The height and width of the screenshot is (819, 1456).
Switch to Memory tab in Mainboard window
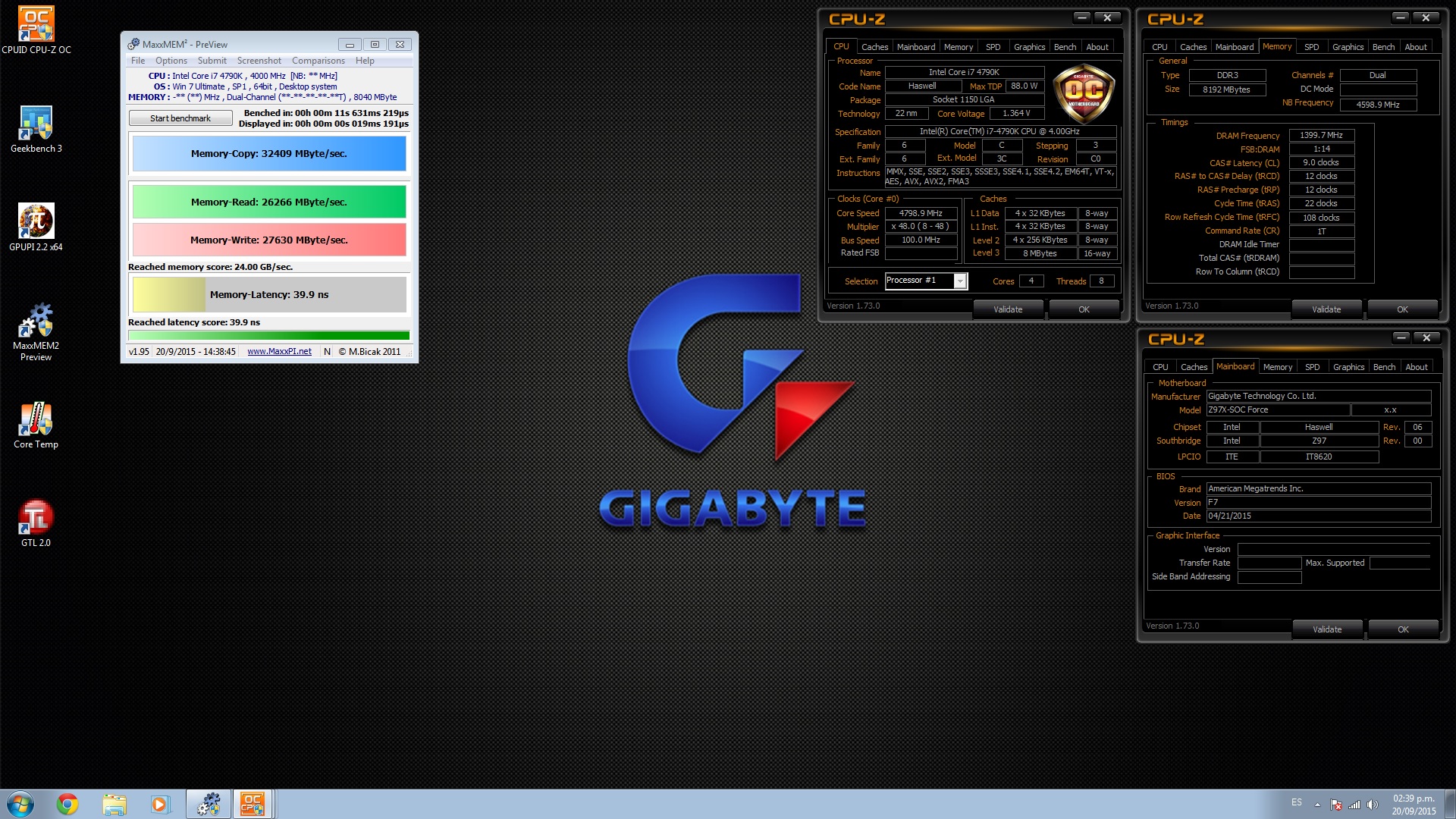coord(1278,367)
